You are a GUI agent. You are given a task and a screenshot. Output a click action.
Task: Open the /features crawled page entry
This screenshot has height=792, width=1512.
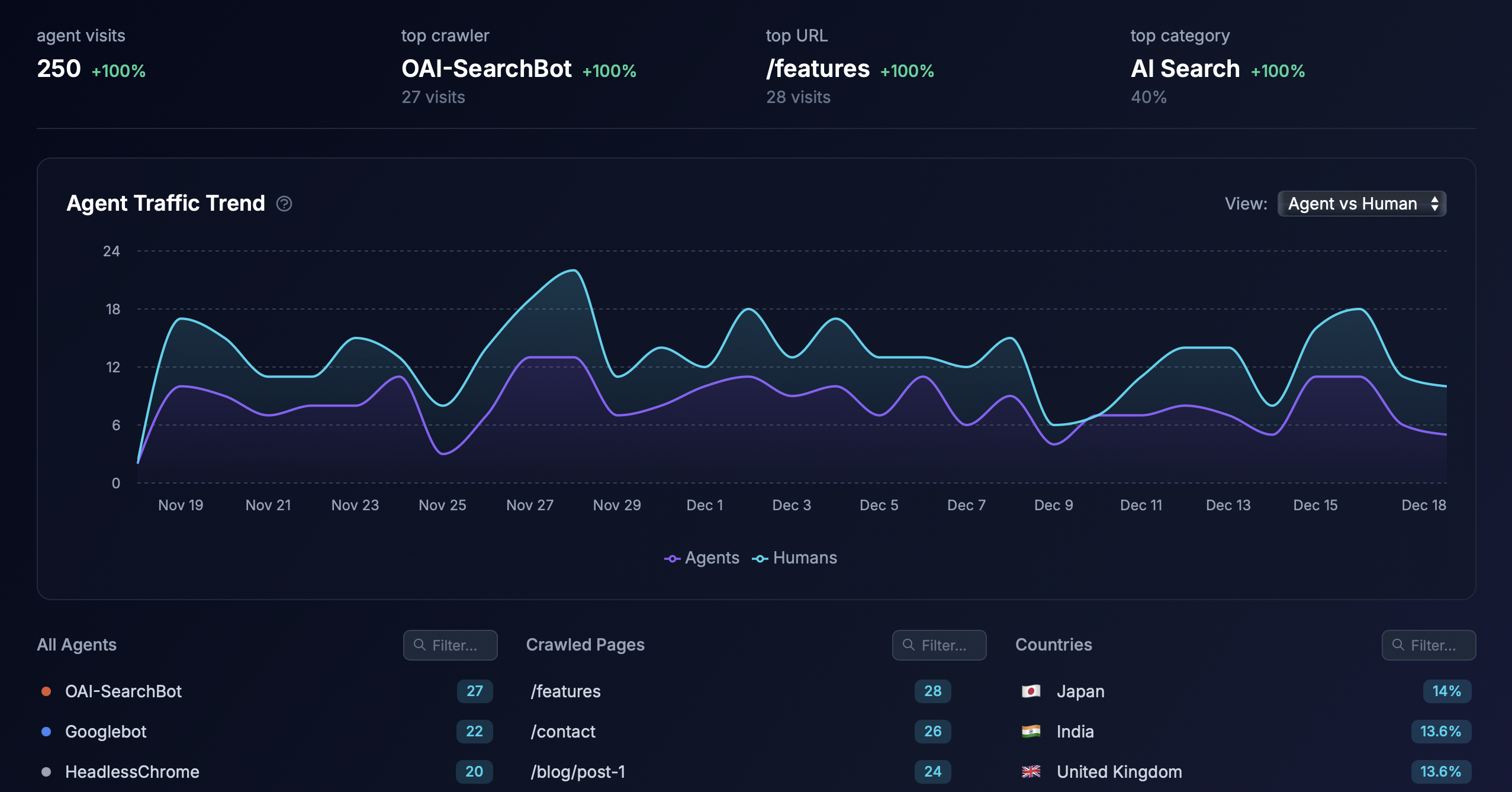[565, 691]
